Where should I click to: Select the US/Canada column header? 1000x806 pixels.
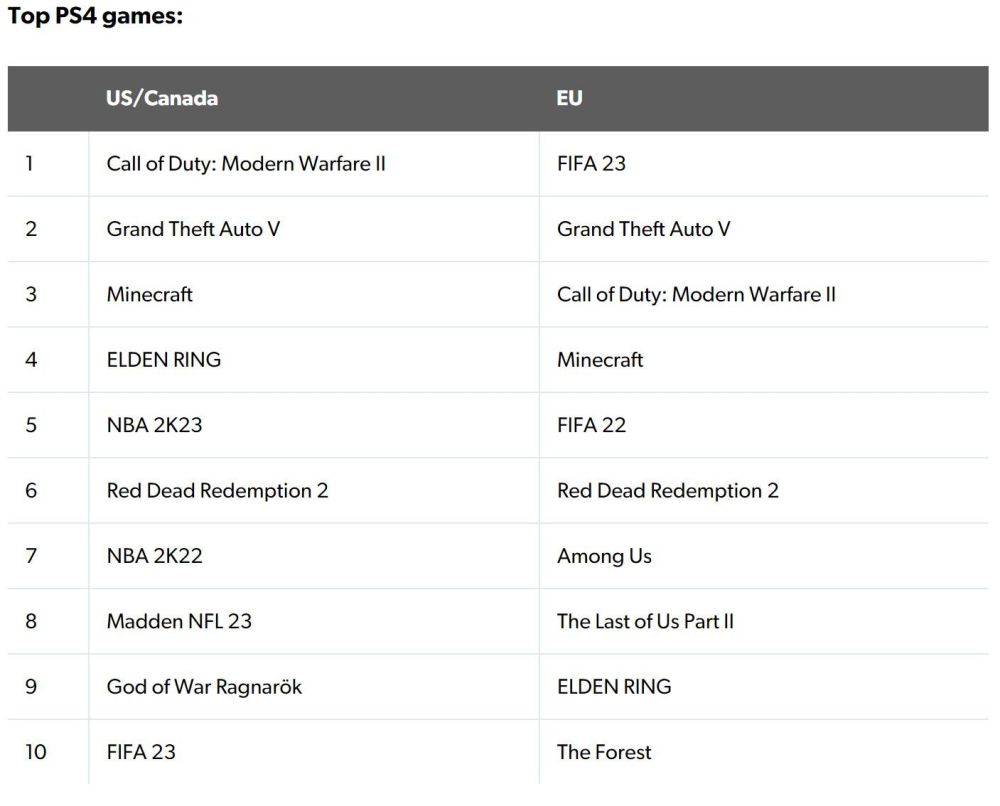162,98
